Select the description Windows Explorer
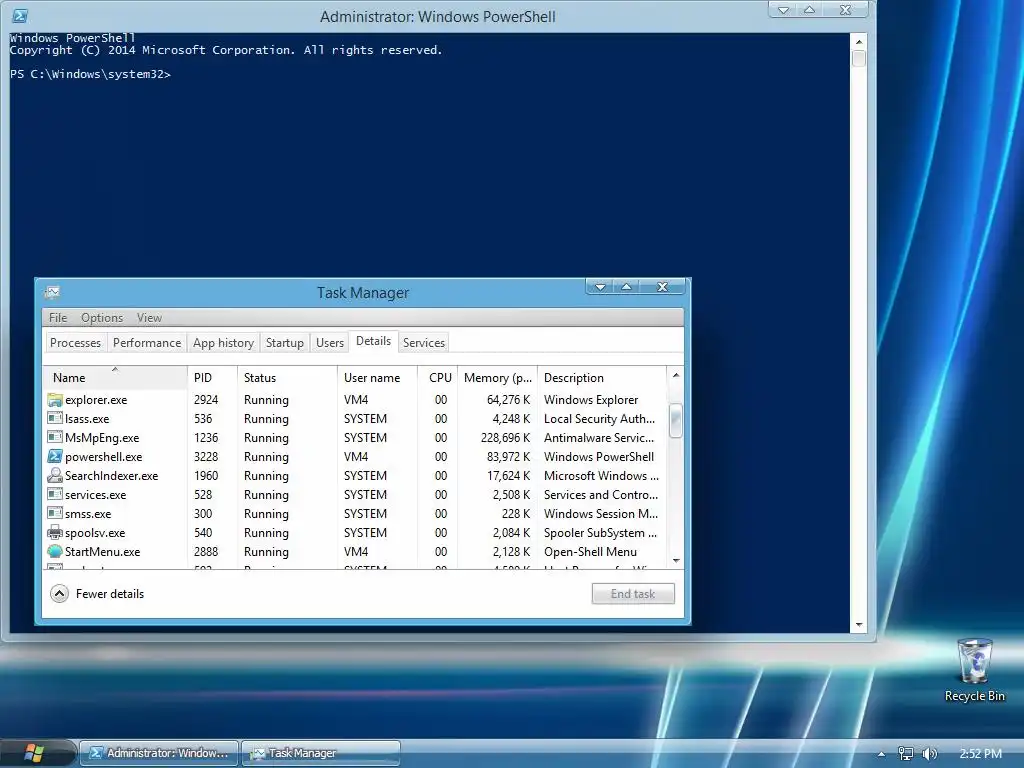This screenshot has height=768, width=1024. coord(591,400)
